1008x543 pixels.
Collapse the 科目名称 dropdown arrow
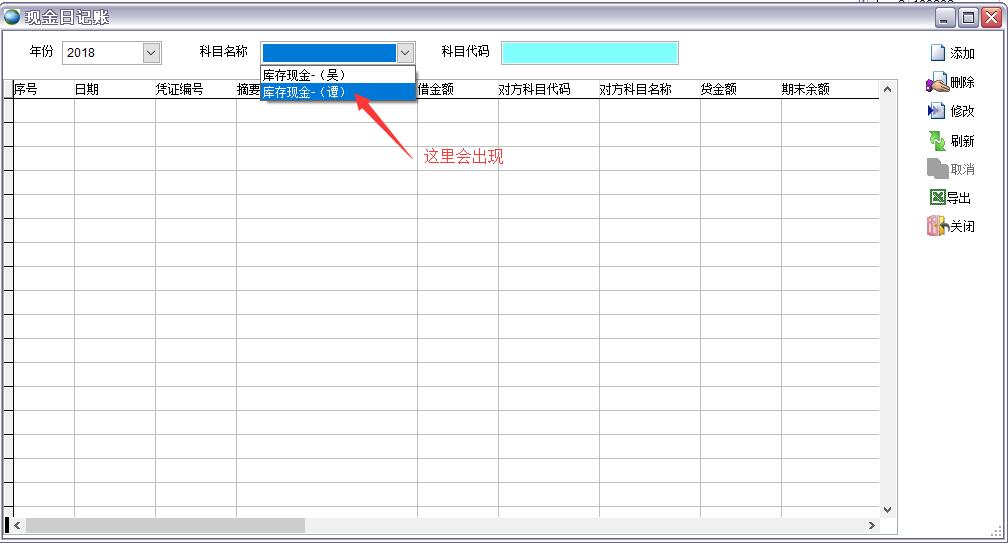coord(405,52)
